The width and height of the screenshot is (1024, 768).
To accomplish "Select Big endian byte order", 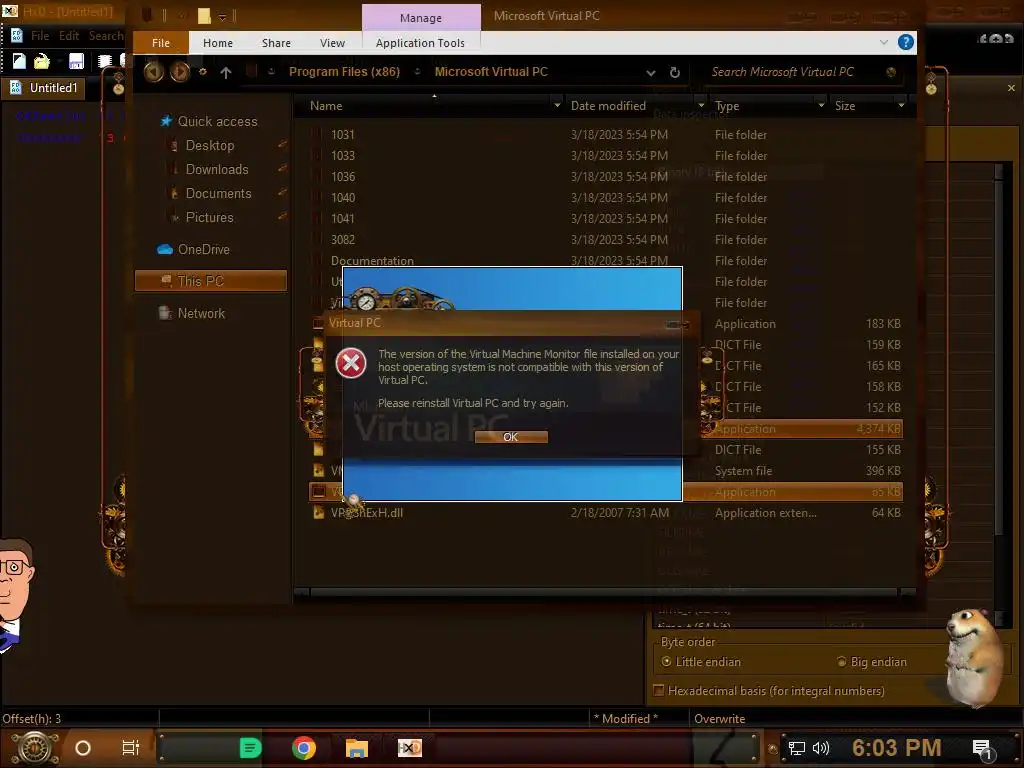I will (x=872, y=662).
